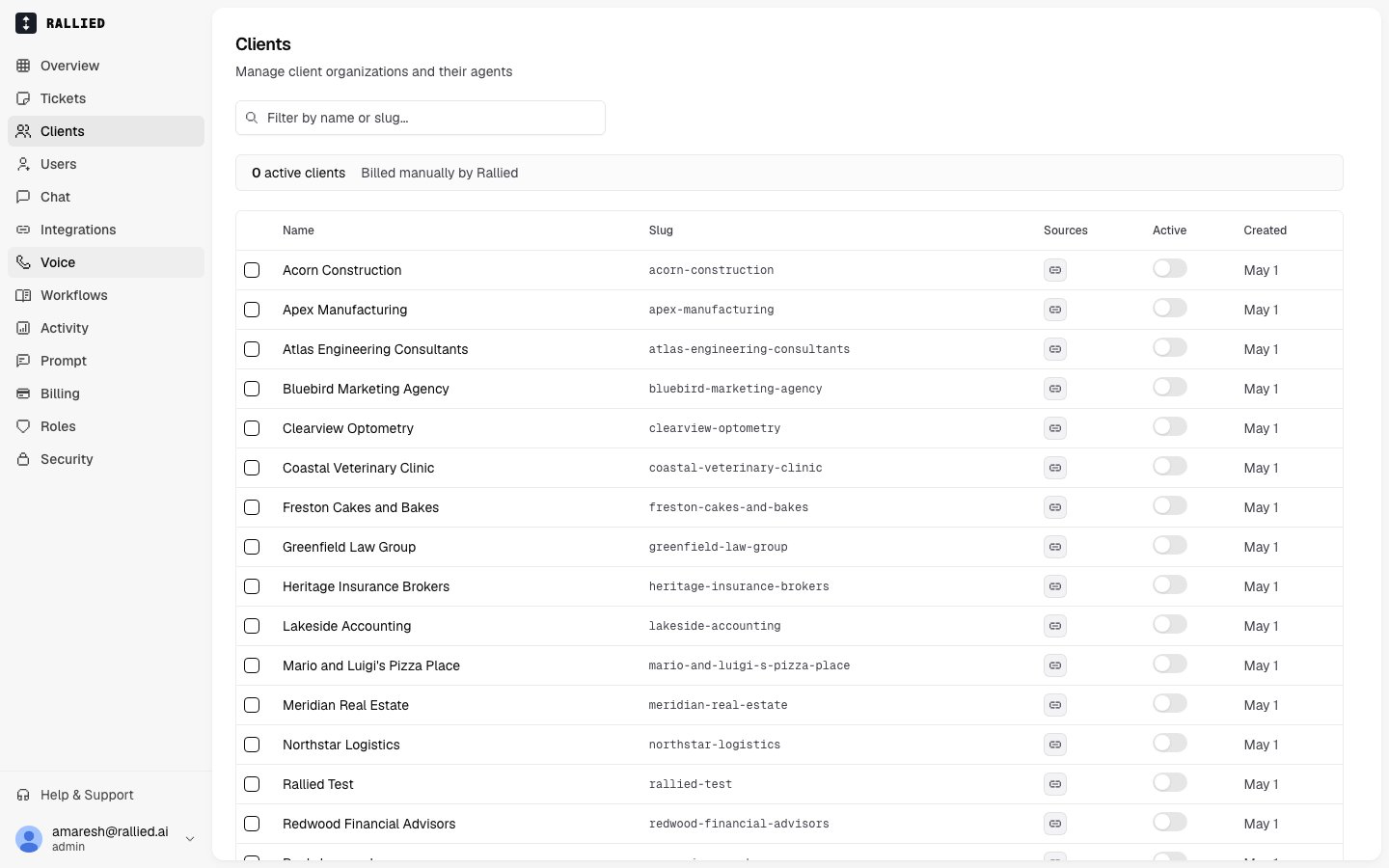Click the Roles shield icon in sidebar
The image size is (1389, 868).
(x=23, y=426)
